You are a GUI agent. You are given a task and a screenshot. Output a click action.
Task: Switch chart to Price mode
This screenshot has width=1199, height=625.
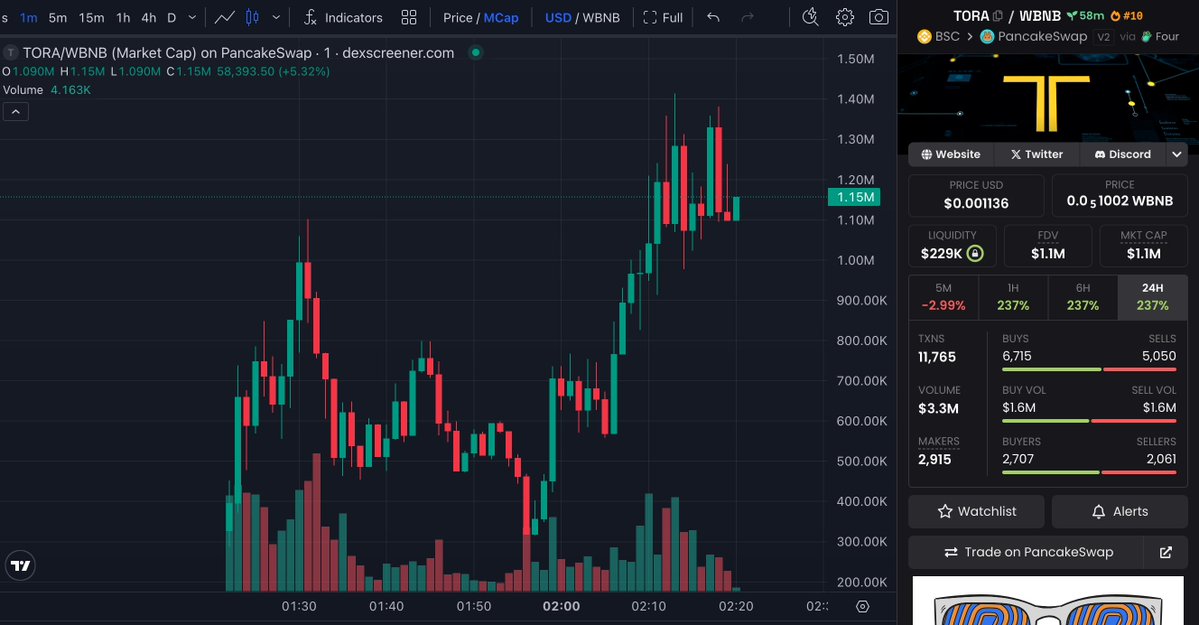(x=458, y=17)
